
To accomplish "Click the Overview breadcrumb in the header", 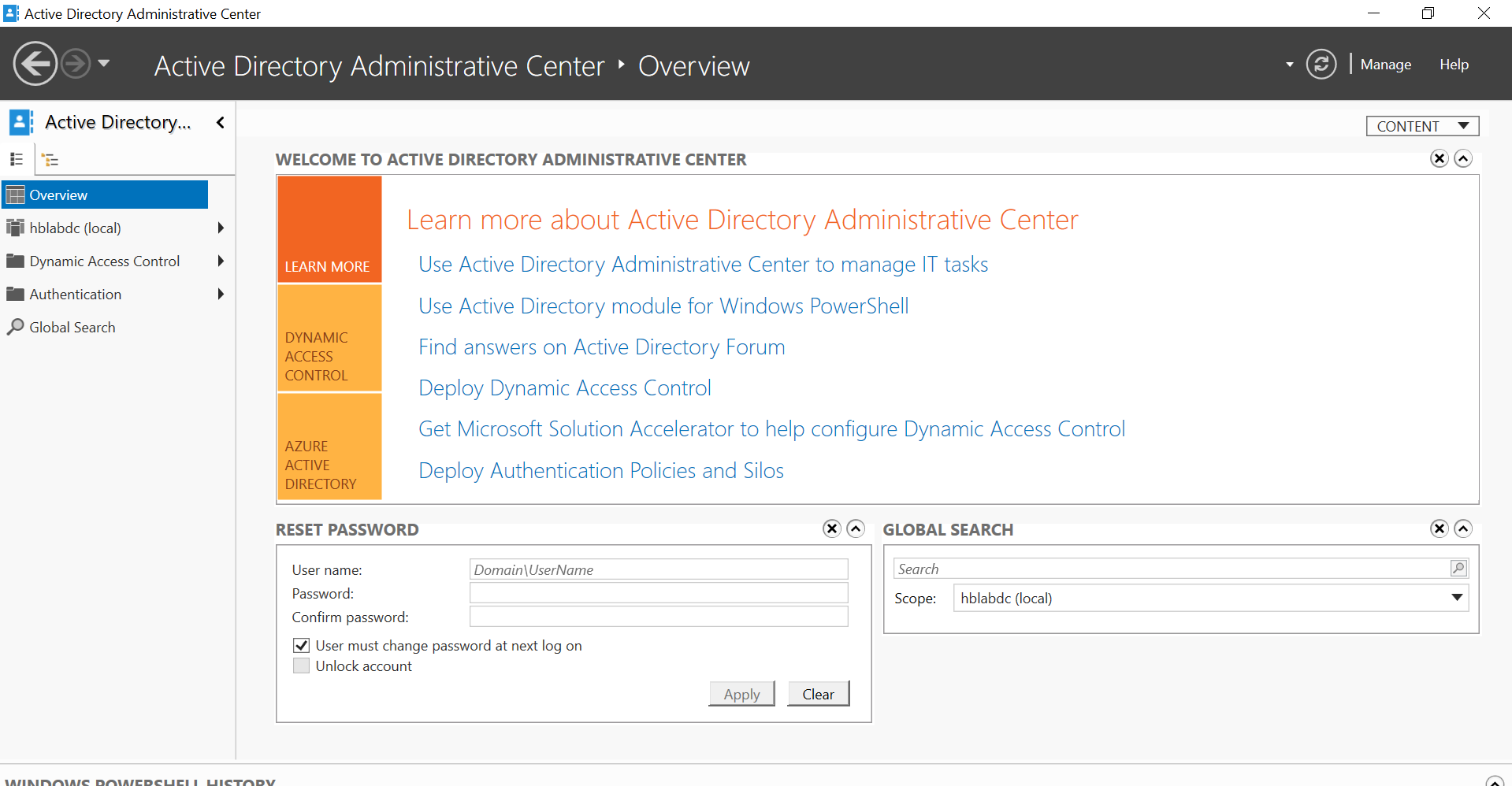I will [x=694, y=66].
